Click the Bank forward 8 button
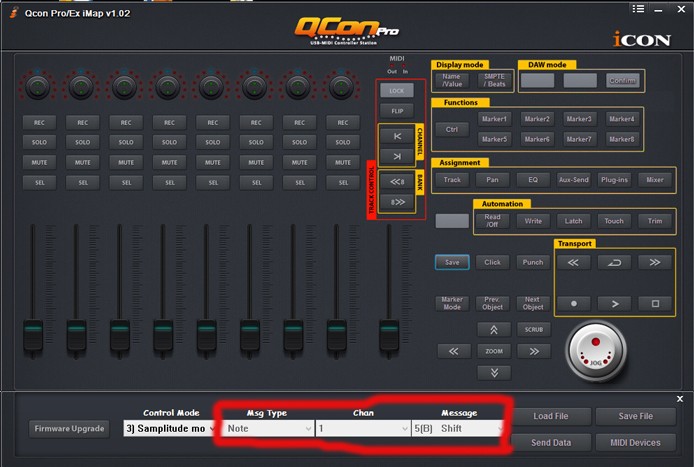 click(397, 202)
